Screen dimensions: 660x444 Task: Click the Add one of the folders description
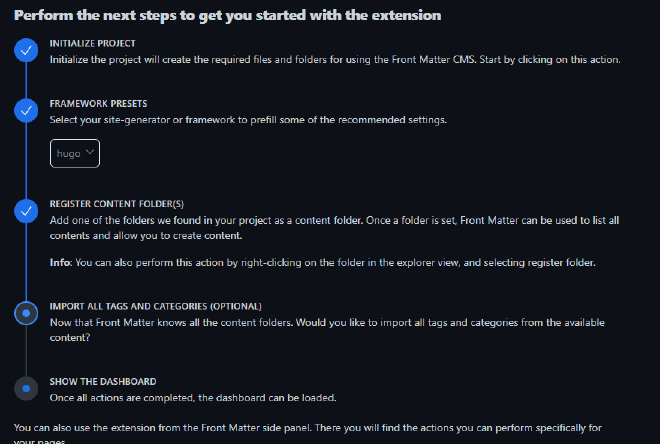(340, 227)
